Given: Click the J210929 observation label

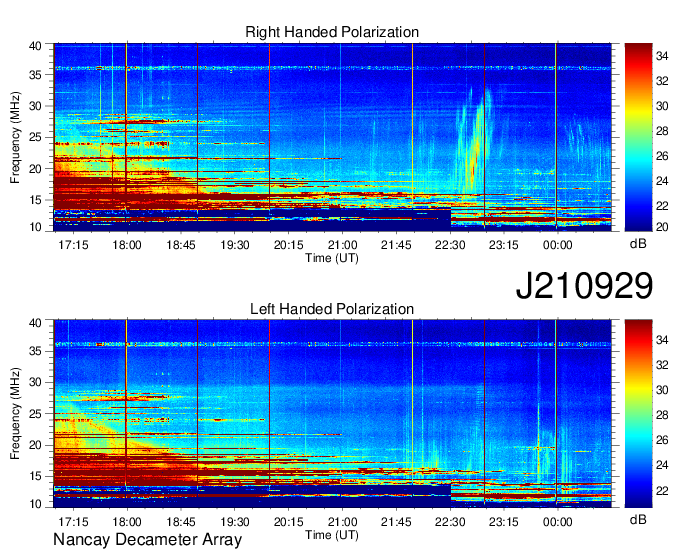Looking at the screenshot, I should (x=584, y=286).
